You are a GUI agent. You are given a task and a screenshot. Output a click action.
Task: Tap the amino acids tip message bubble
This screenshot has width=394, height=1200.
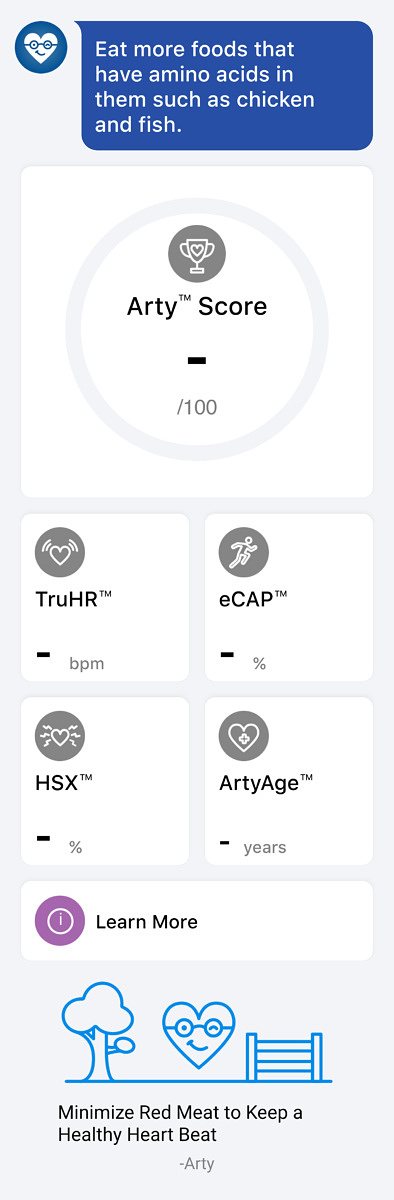(227, 86)
